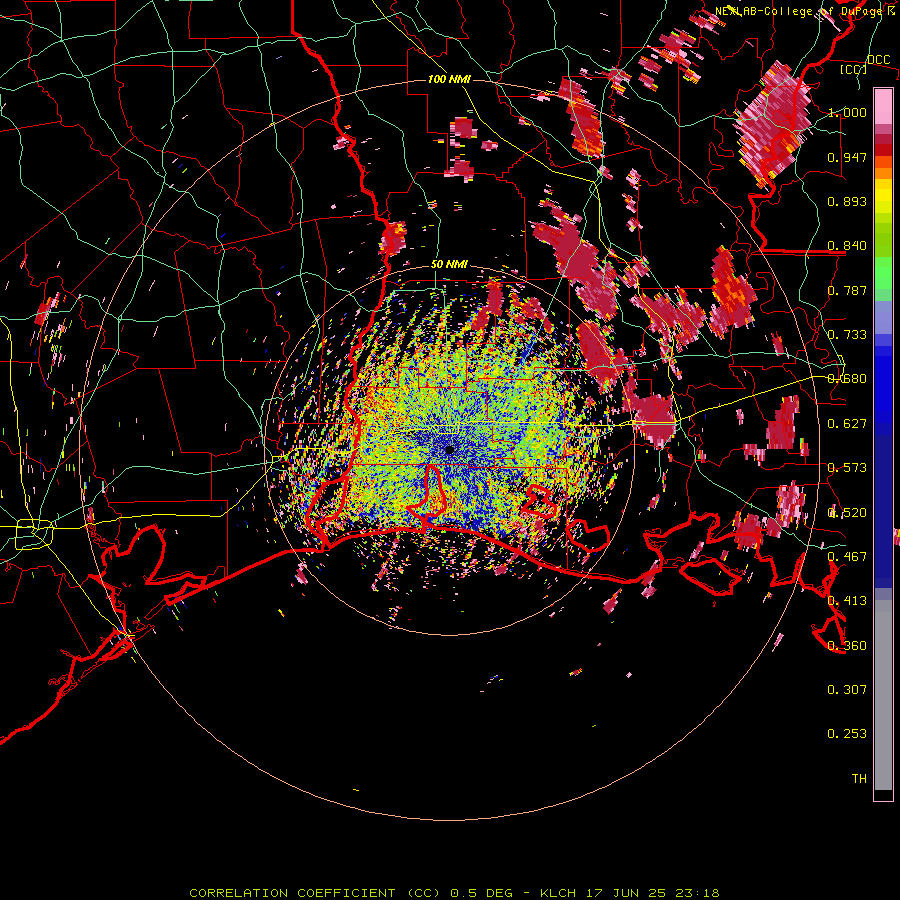
Task: Select the DCC product label above the color bar
Action: (878, 60)
